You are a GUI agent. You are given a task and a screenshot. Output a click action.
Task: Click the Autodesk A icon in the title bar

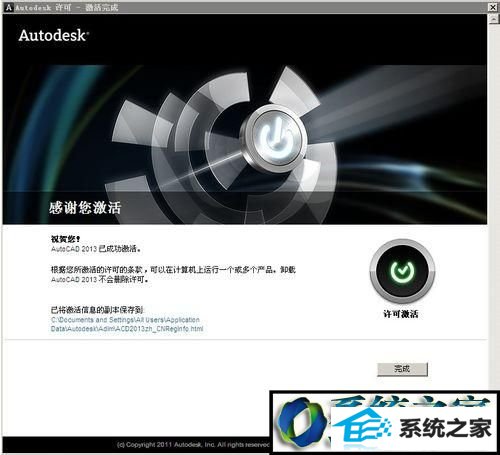pyautogui.click(x=9, y=7)
